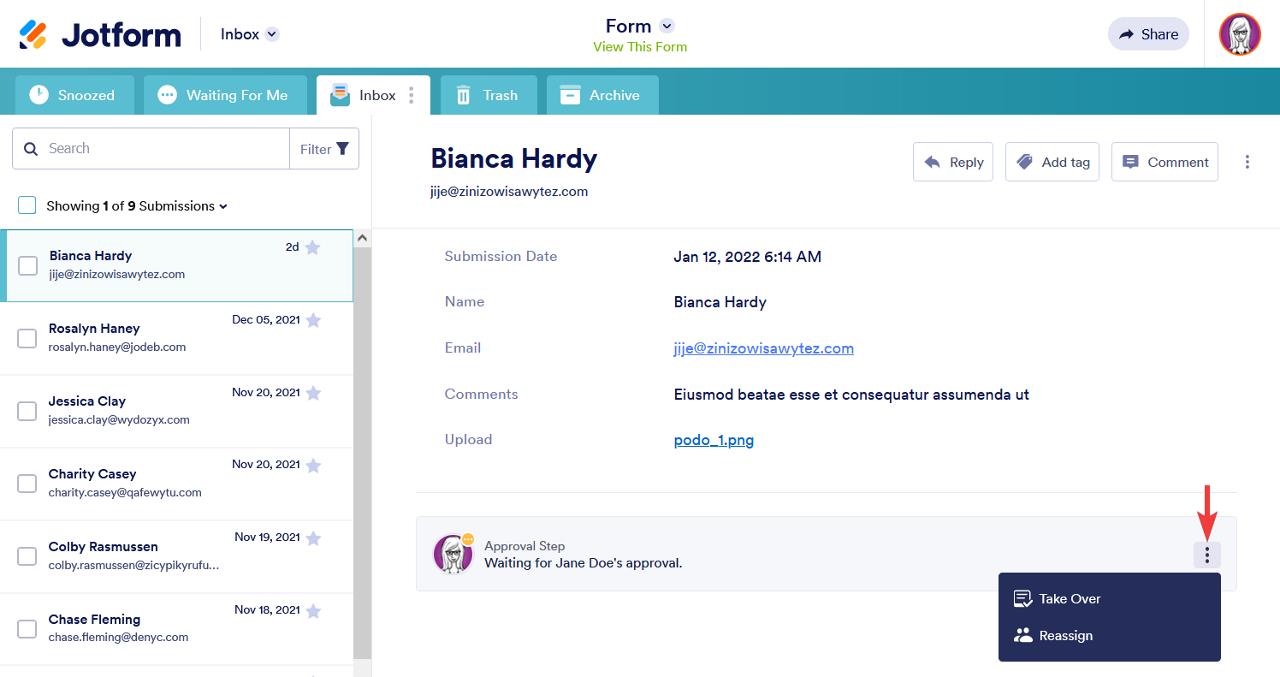Star the Bianca Hardy submission

pyautogui.click(x=312, y=247)
